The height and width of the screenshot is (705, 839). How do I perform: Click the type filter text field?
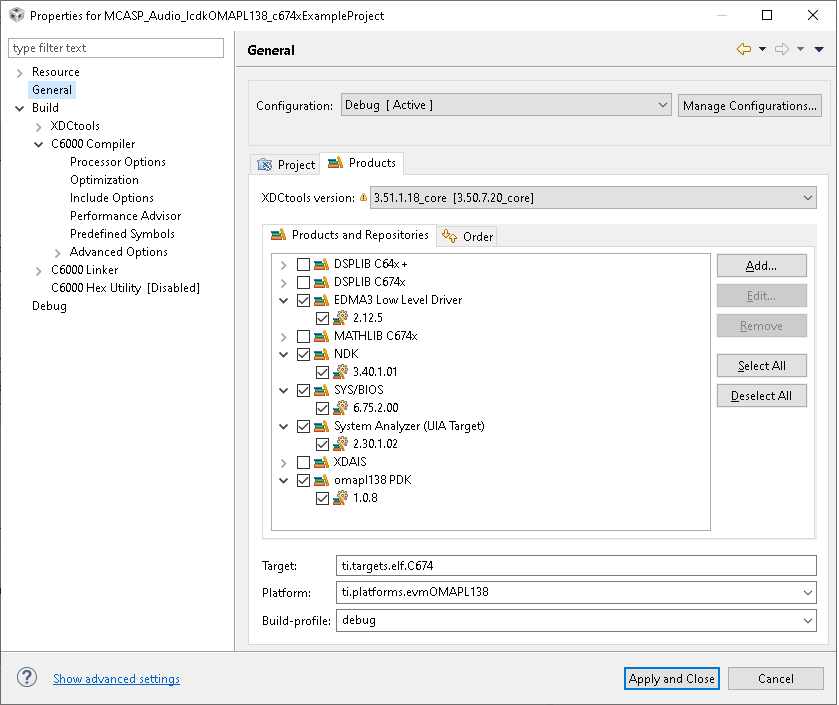pos(116,48)
